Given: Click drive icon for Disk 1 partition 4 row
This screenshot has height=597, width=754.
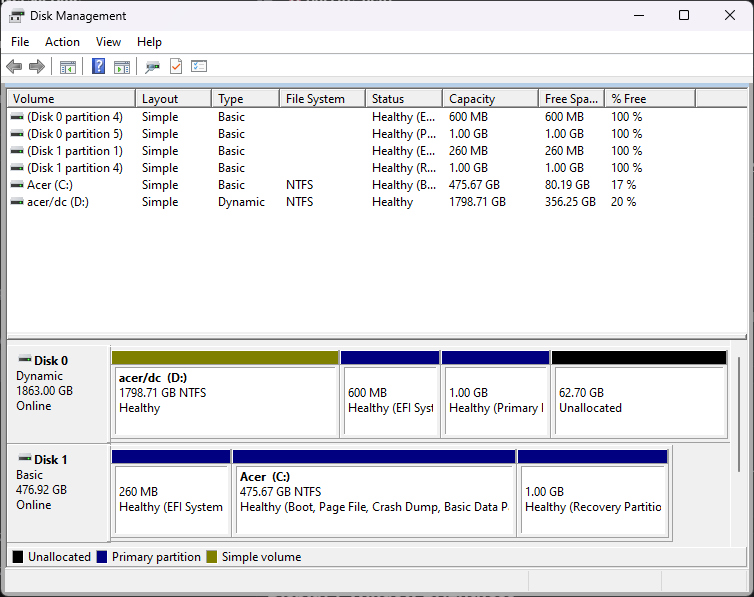Looking at the screenshot, I should [17, 168].
